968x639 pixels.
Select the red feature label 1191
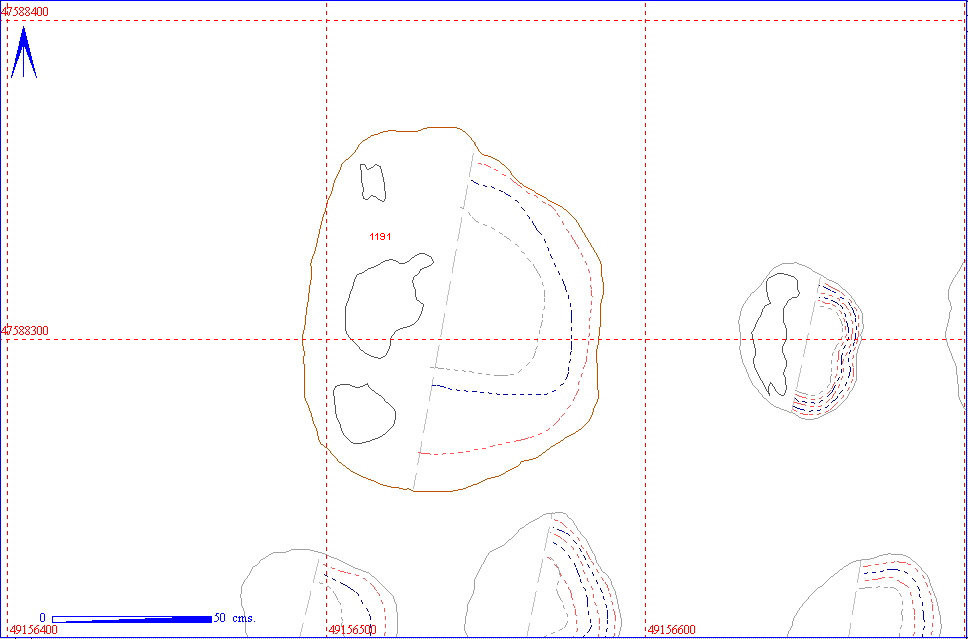click(x=380, y=236)
